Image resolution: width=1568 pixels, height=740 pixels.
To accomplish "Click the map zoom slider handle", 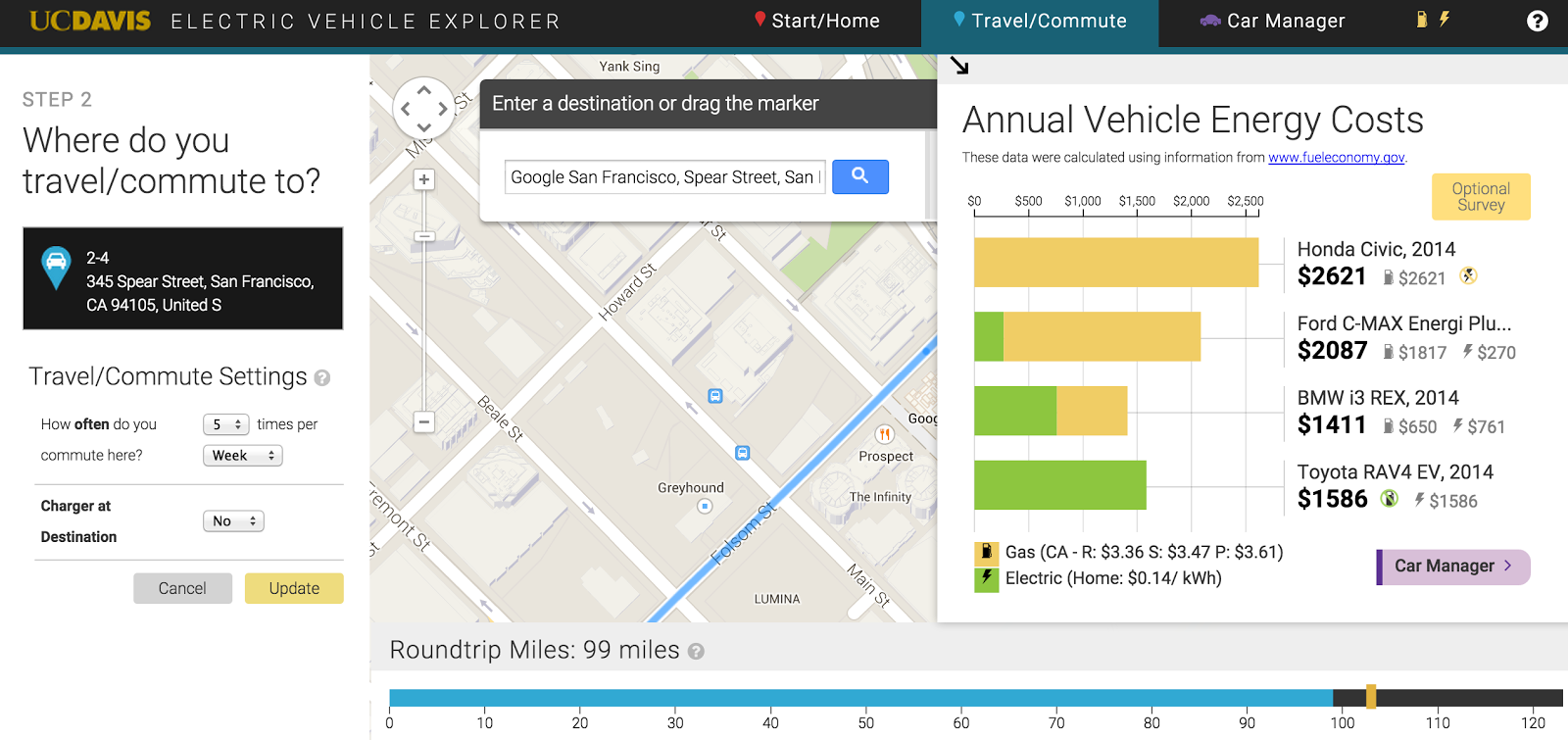I will click(x=423, y=236).
